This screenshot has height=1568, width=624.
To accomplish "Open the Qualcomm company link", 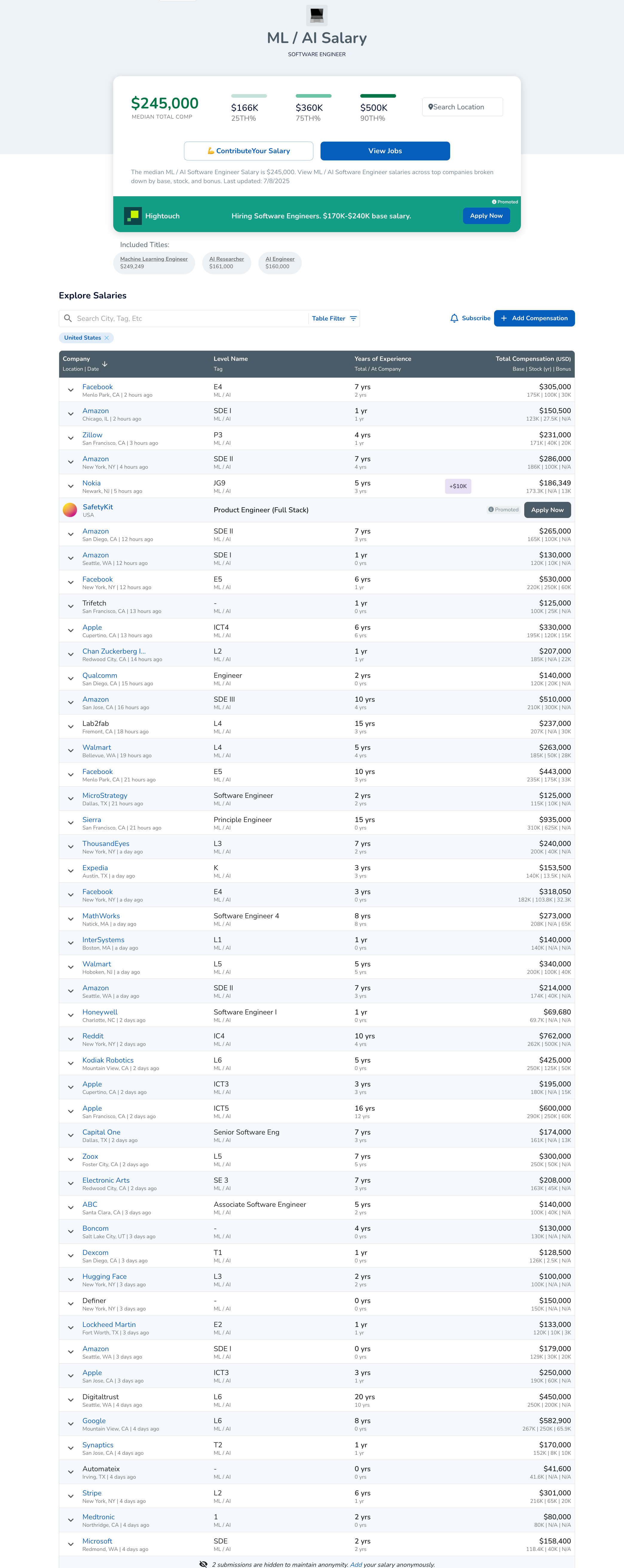I will click(x=100, y=676).
